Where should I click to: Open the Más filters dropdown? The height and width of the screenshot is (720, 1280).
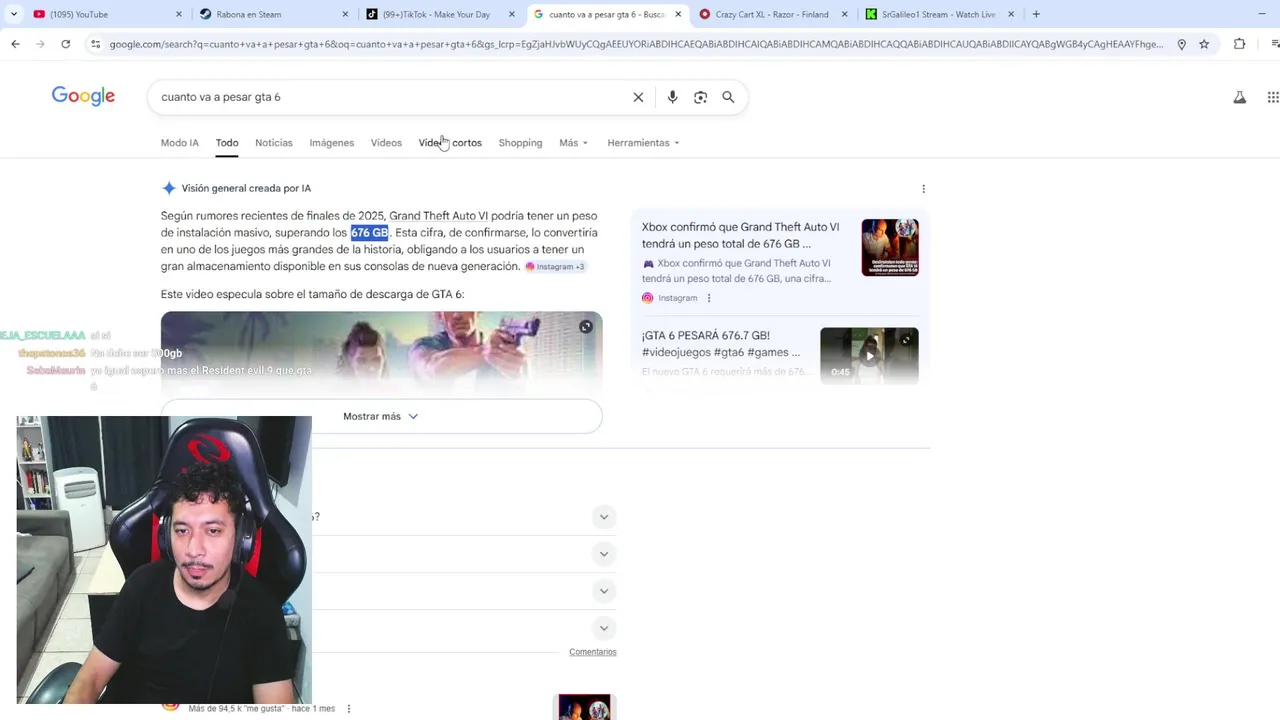click(x=573, y=143)
